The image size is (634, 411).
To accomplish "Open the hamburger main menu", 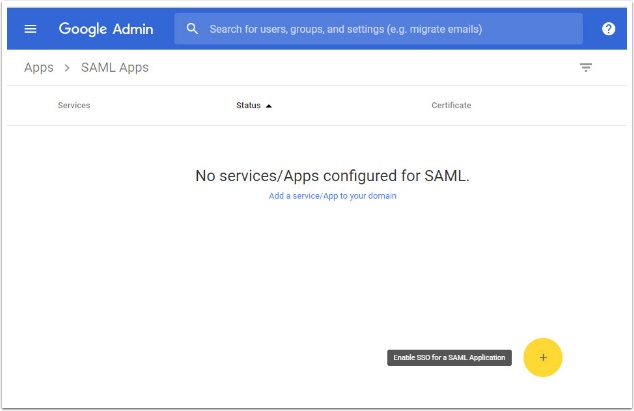I will tap(30, 29).
